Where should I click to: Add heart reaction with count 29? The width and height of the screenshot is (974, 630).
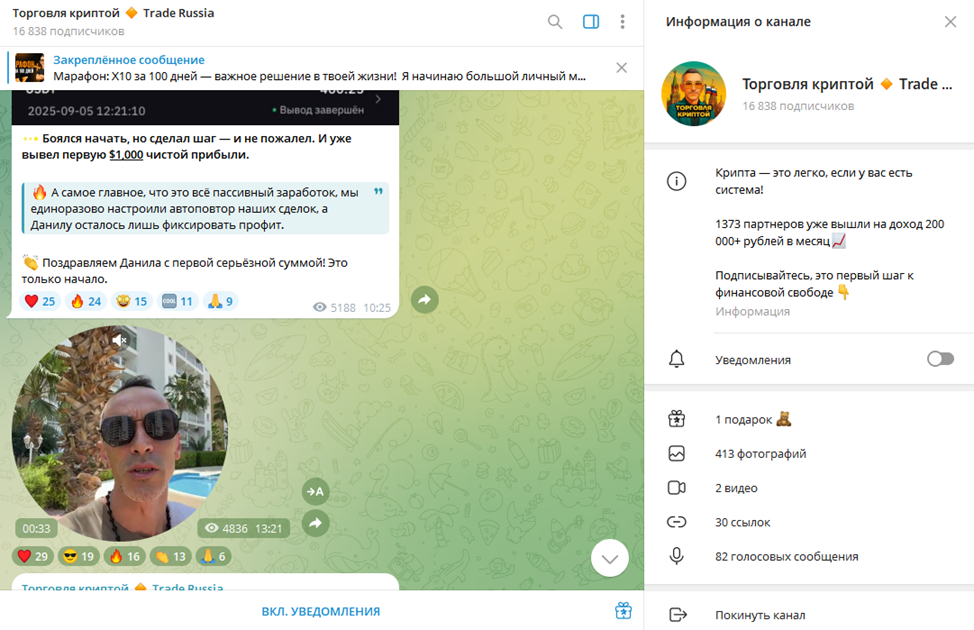[32, 556]
